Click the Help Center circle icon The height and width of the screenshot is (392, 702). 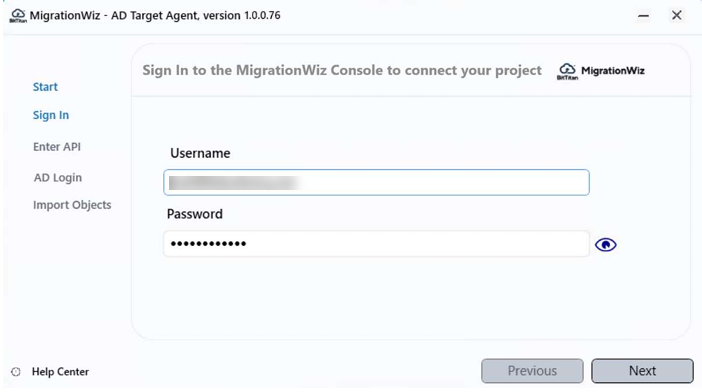point(16,372)
